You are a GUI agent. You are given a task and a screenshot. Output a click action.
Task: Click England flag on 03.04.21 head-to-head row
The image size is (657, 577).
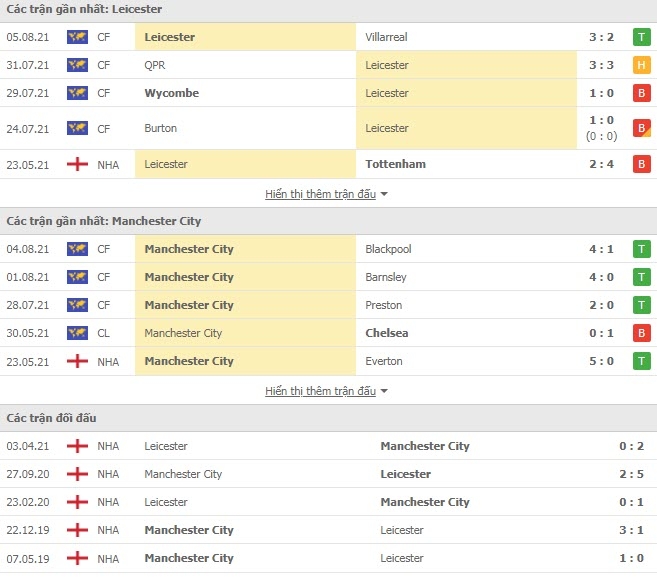(x=77, y=446)
